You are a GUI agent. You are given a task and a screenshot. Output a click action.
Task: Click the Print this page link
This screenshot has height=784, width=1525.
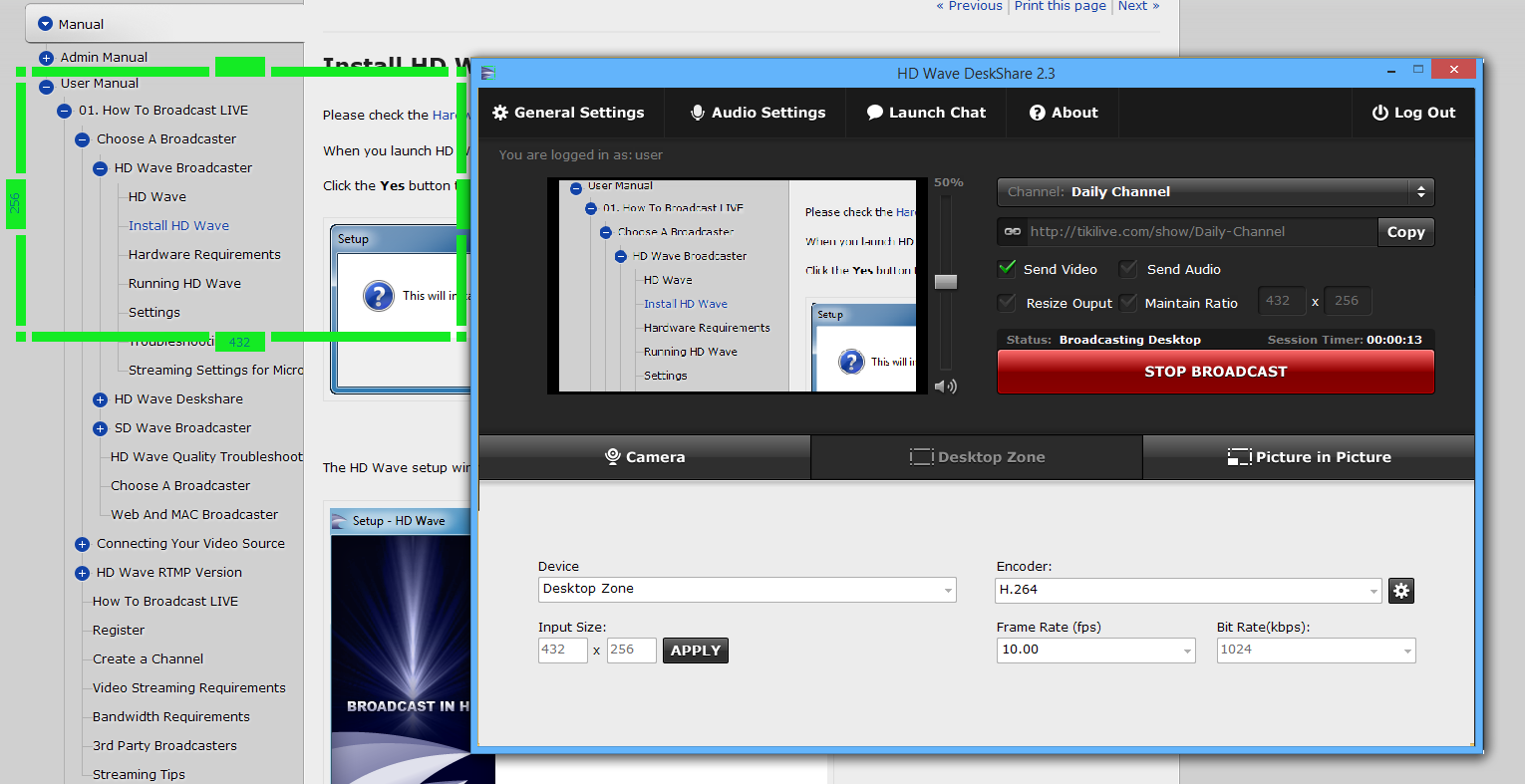(x=1061, y=6)
